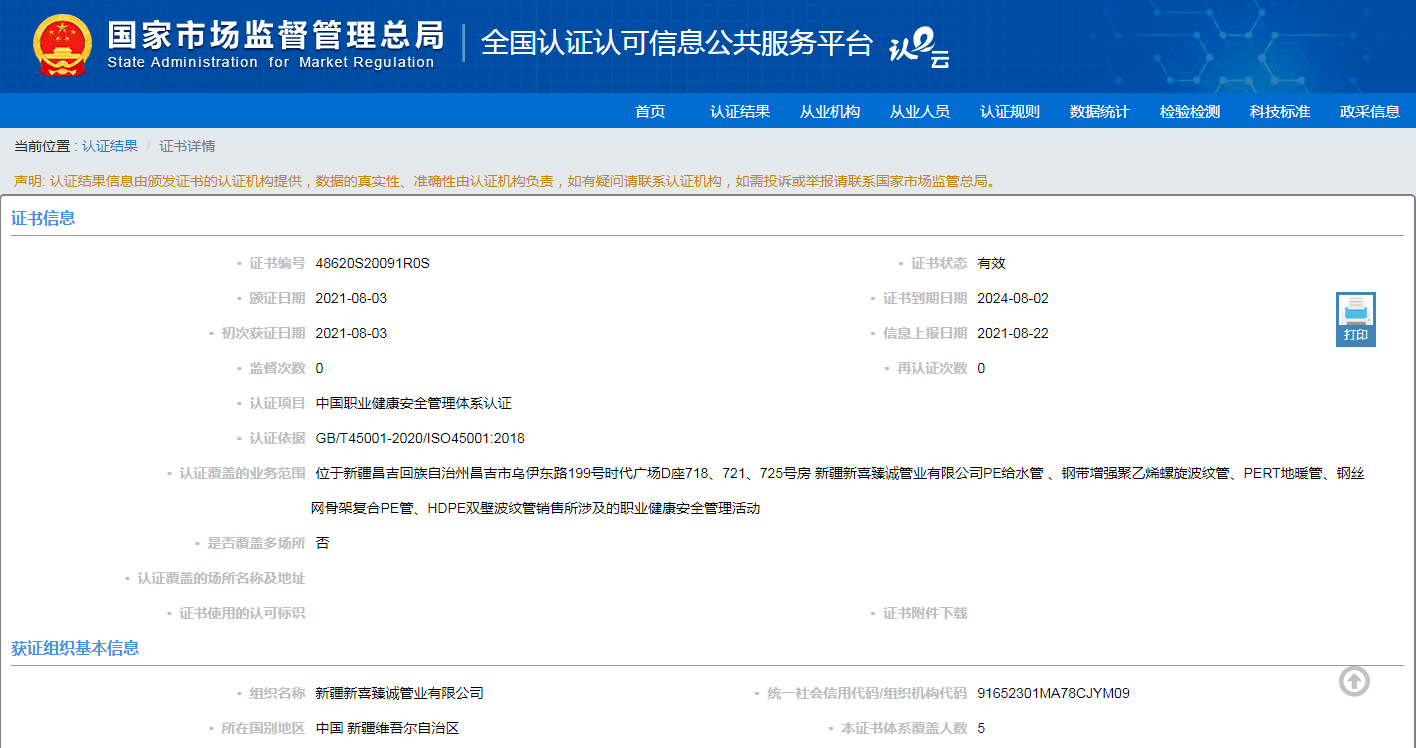1416x748 pixels.
Task: Click certificate number 48620S20091R0S
Action: click(x=372, y=263)
